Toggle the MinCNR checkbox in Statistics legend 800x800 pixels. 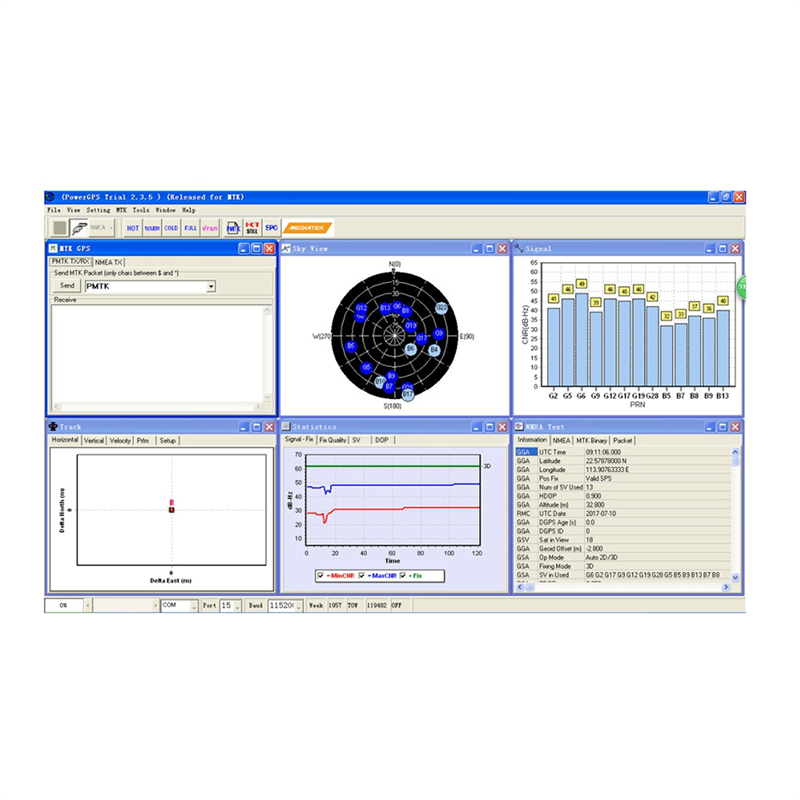click(321, 576)
